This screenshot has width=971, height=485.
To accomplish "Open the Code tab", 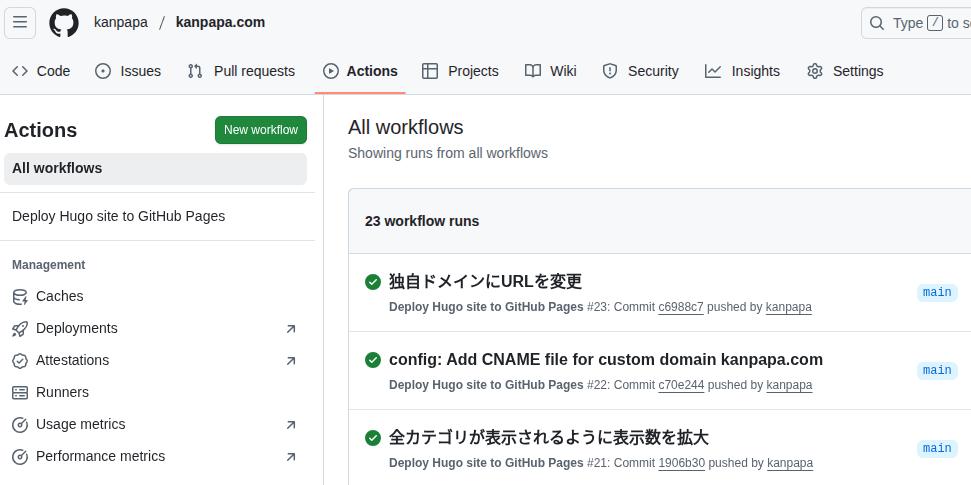I will [41, 71].
